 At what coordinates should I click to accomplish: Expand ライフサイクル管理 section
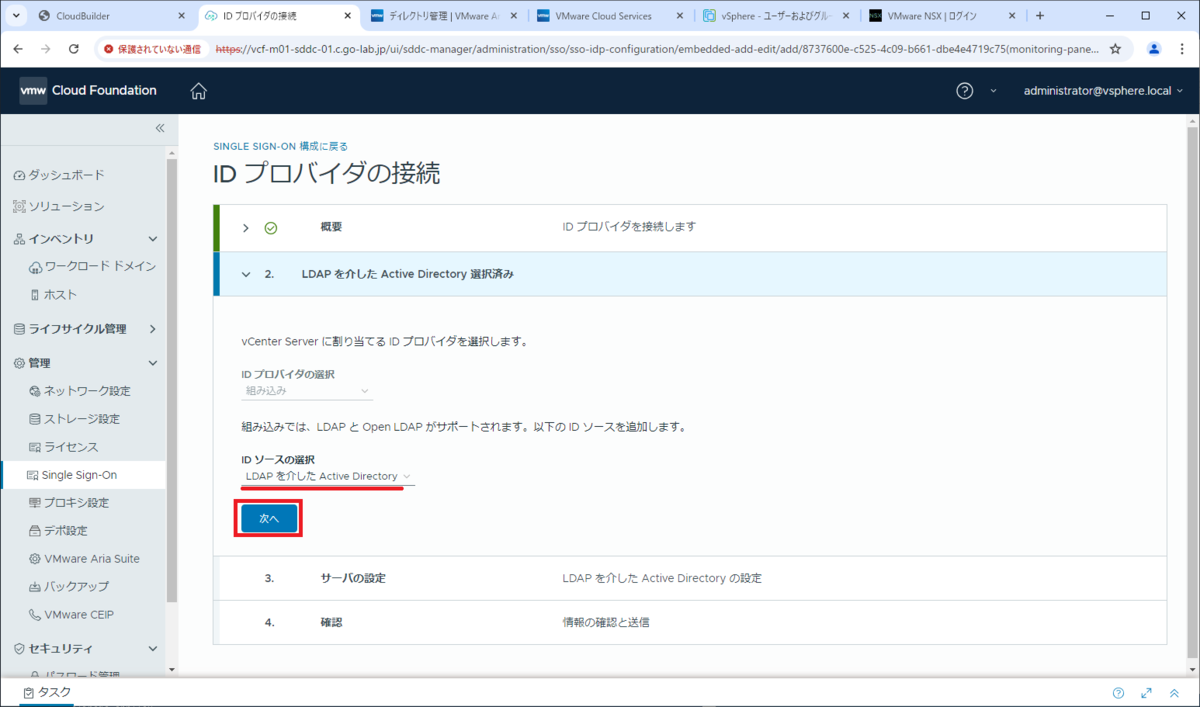(153, 329)
